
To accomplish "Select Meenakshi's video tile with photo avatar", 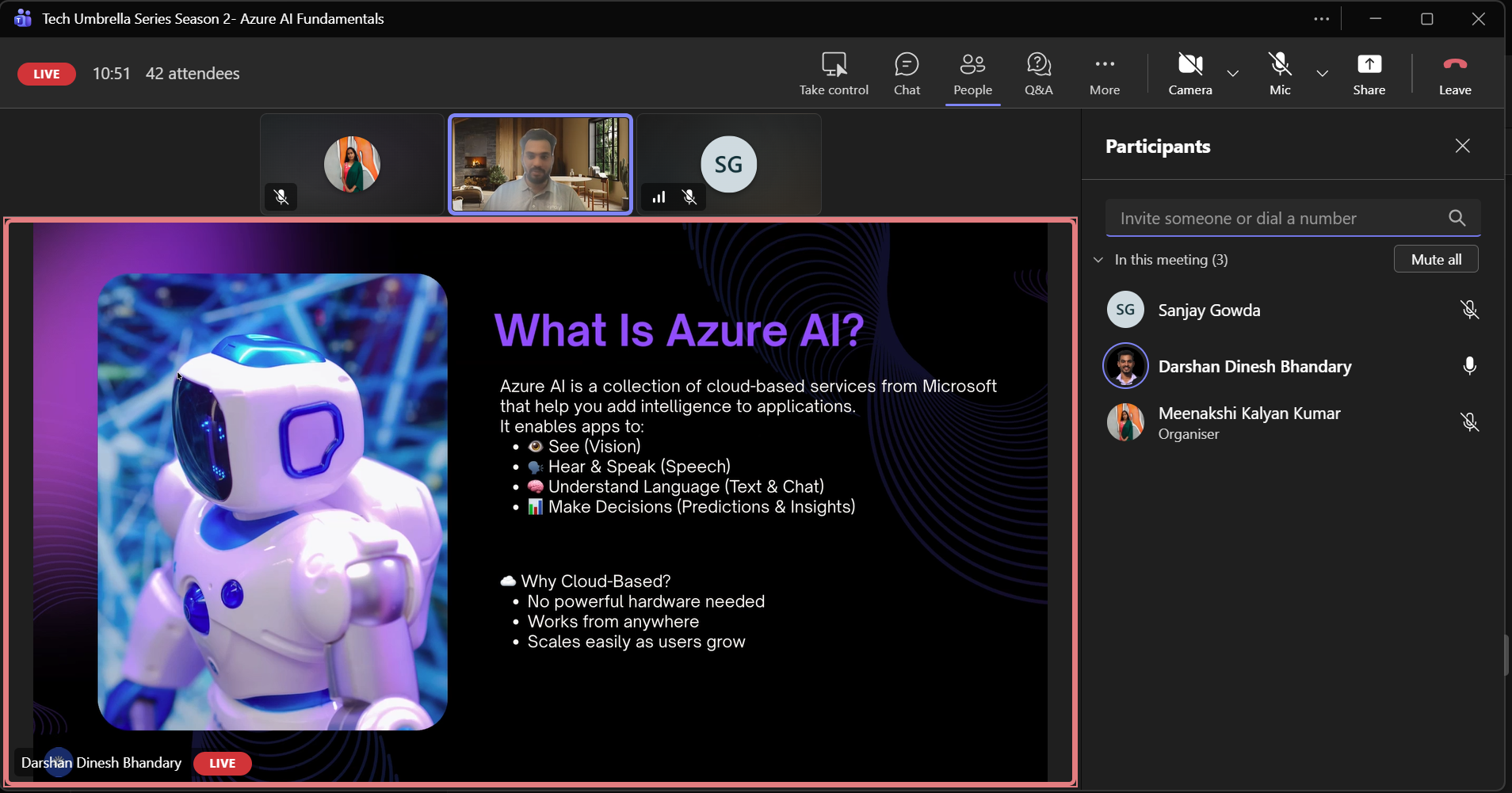I will [352, 164].
